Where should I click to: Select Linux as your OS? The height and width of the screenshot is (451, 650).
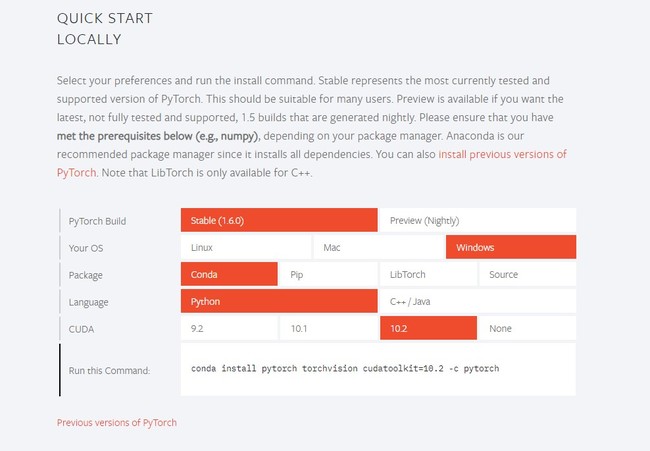click(246, 247)
